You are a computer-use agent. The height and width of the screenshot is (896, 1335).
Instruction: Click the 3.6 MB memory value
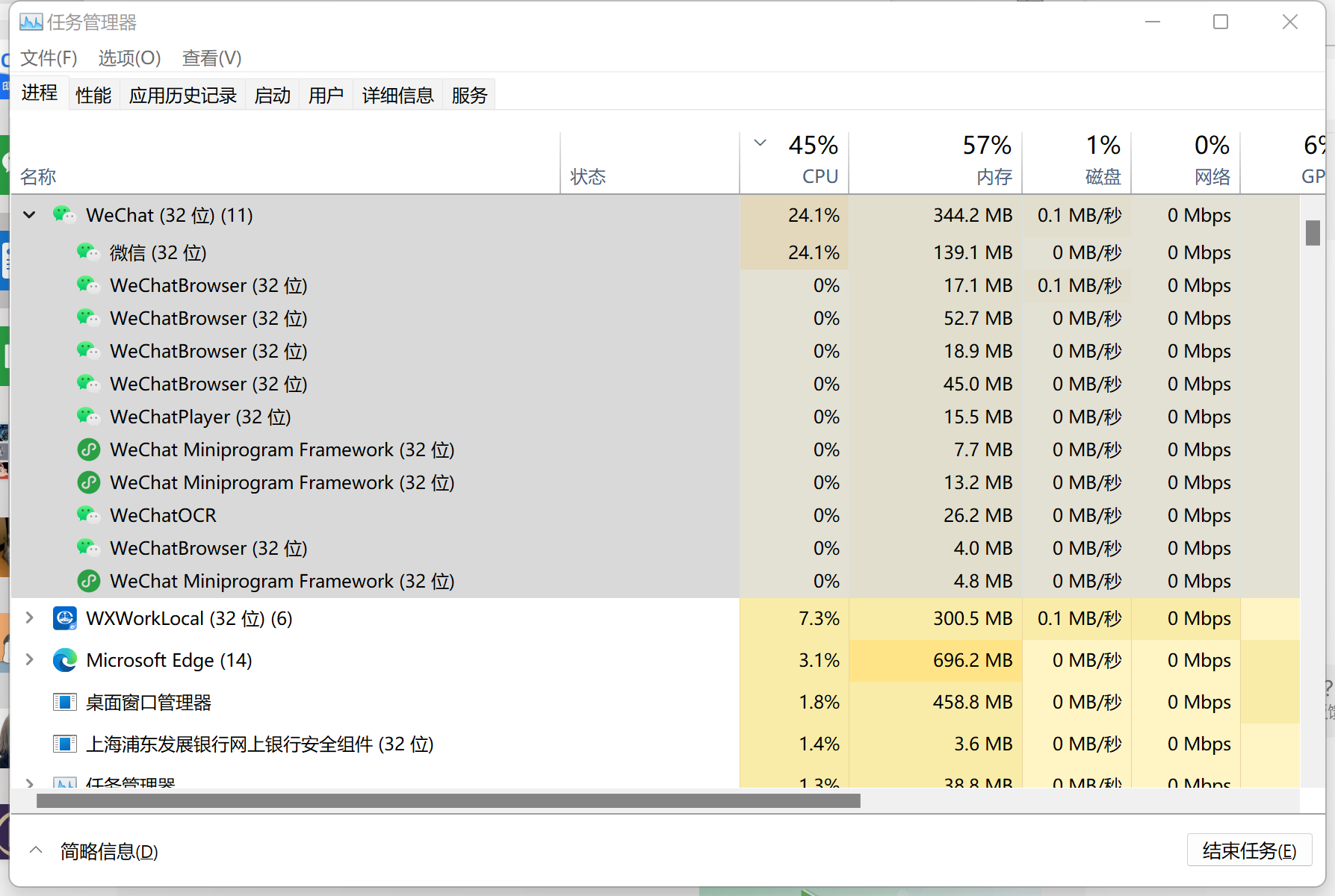click(983, 744)
